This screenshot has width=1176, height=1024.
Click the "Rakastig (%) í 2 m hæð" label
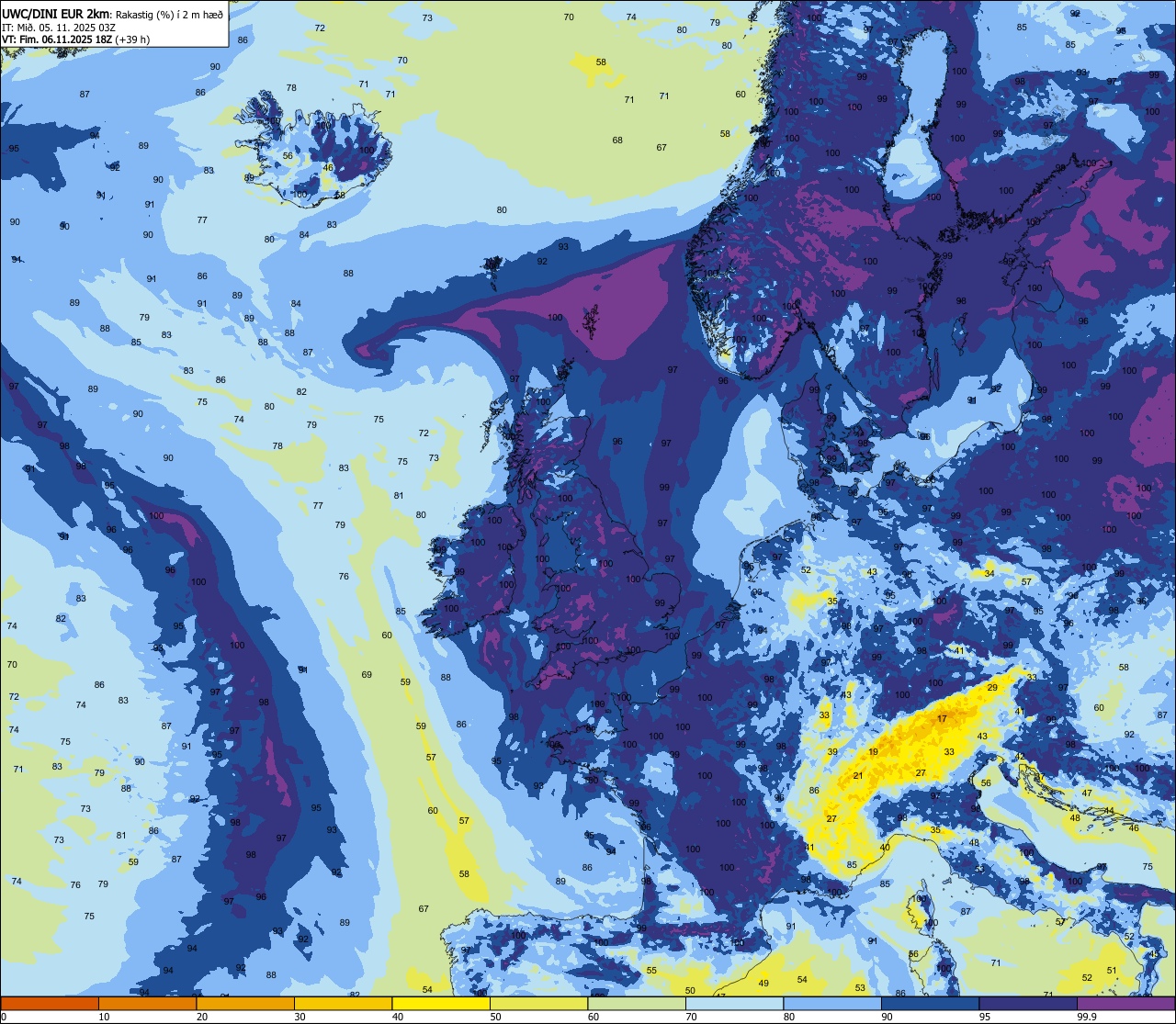[169, 14]
